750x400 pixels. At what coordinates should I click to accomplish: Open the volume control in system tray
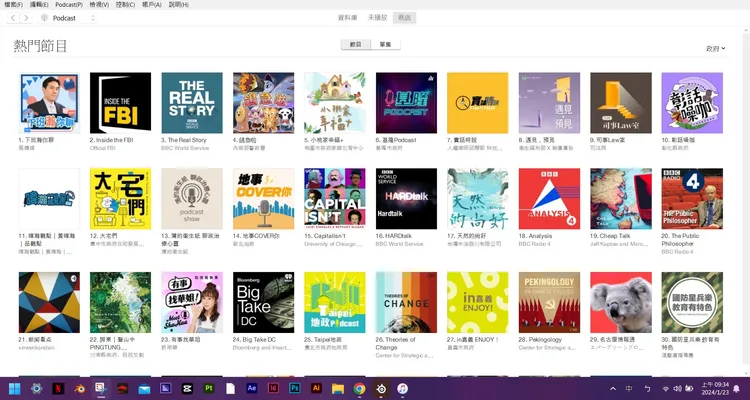[677, 389]
